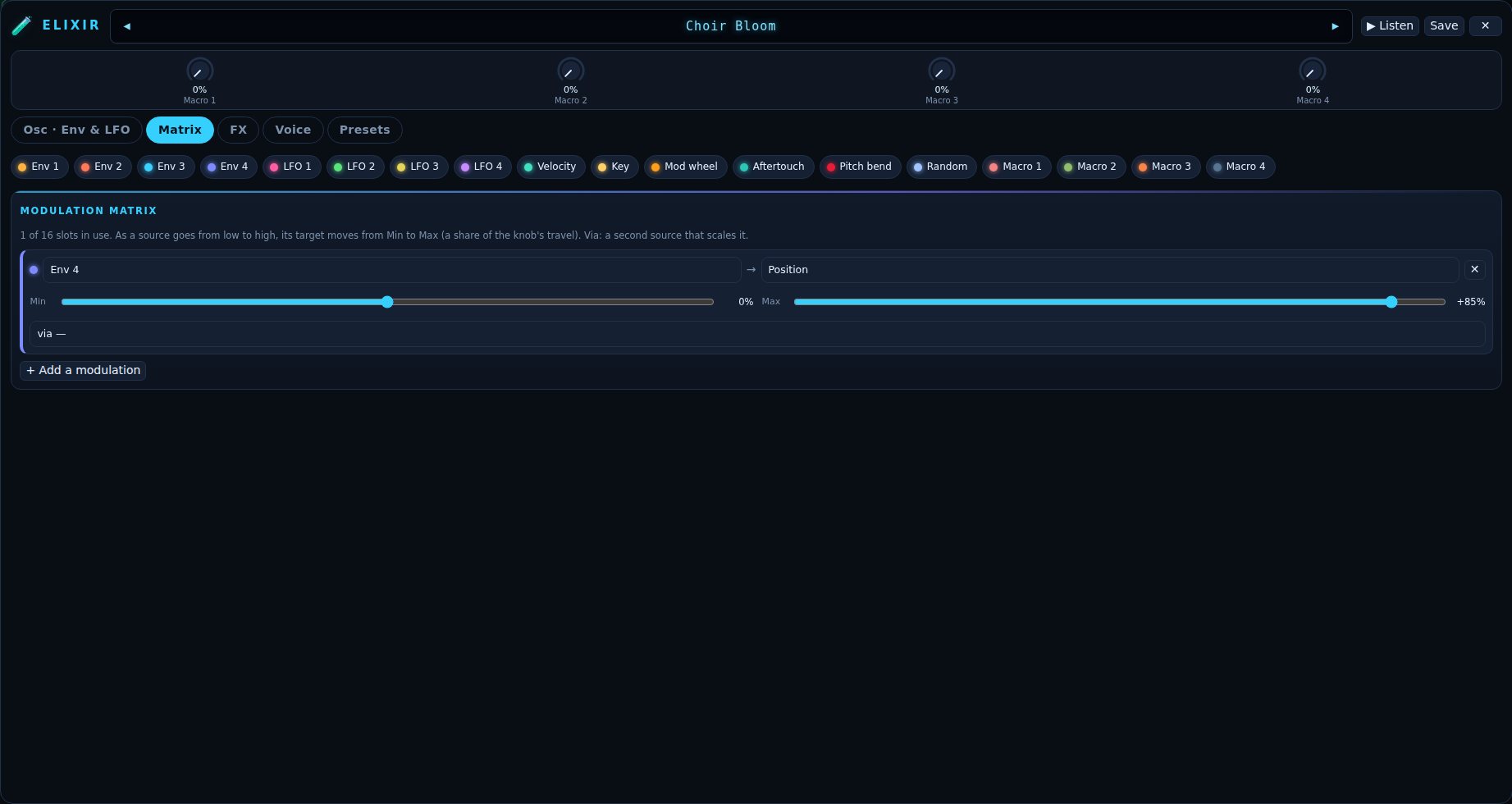Click the Macro 2 knob
Viewport: 1512px width, 804px height.
570,71
